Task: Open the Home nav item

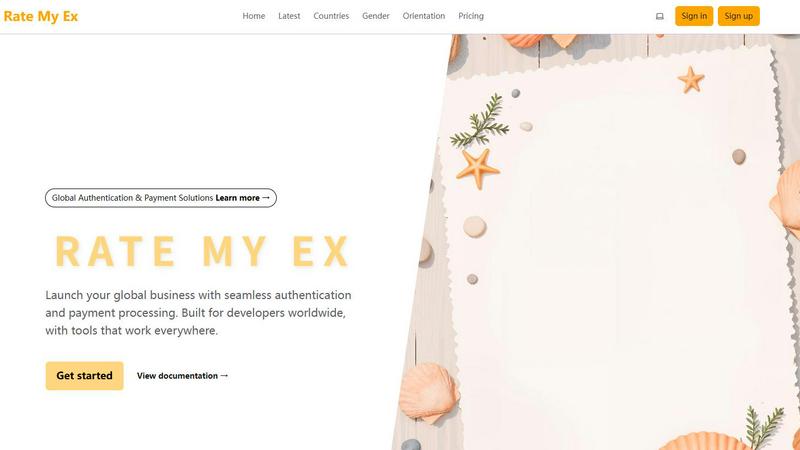Action: click(254, 16)
